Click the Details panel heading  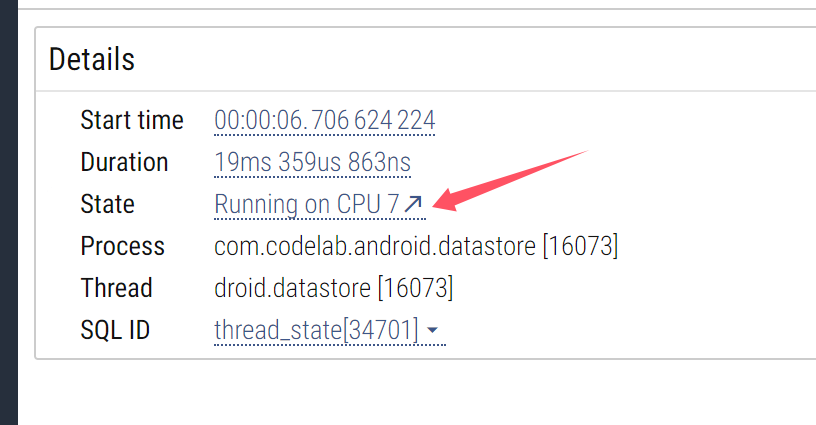coord(92,59)
